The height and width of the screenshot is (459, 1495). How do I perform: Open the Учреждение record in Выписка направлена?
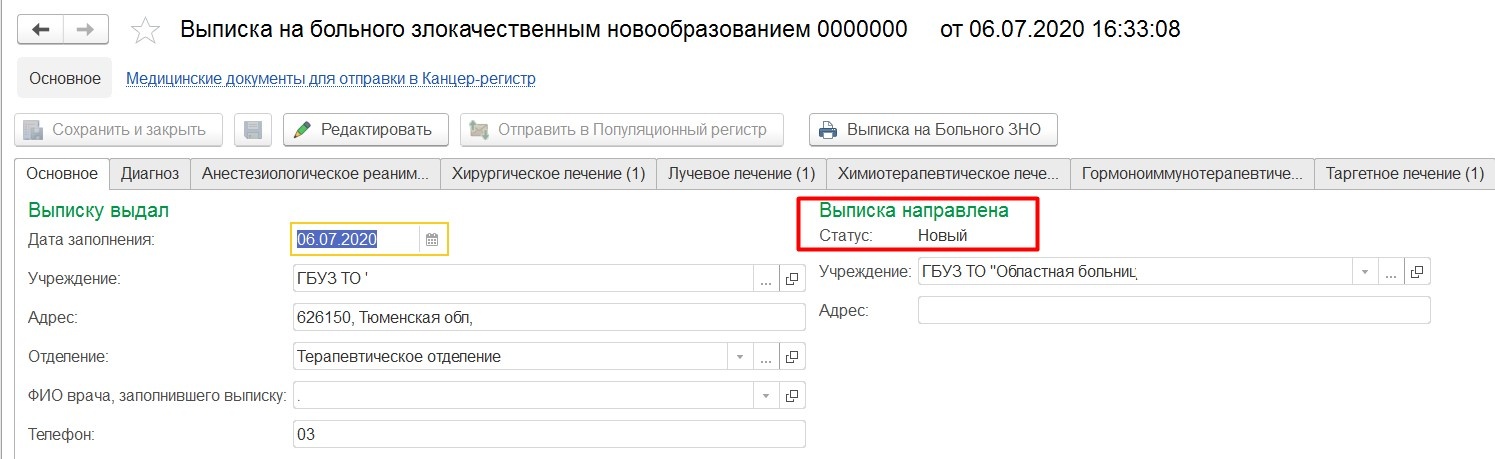[1417, 271]
